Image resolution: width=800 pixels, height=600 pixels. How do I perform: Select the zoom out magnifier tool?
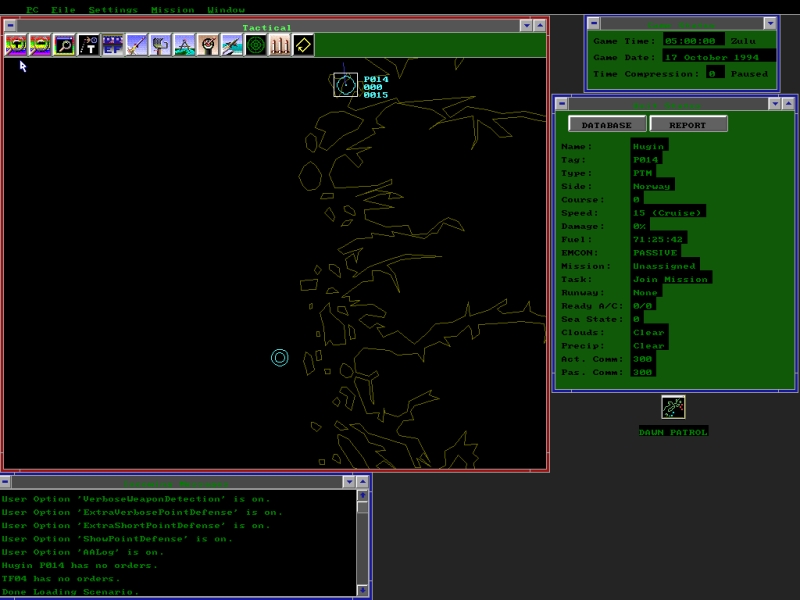click(40, 45)
